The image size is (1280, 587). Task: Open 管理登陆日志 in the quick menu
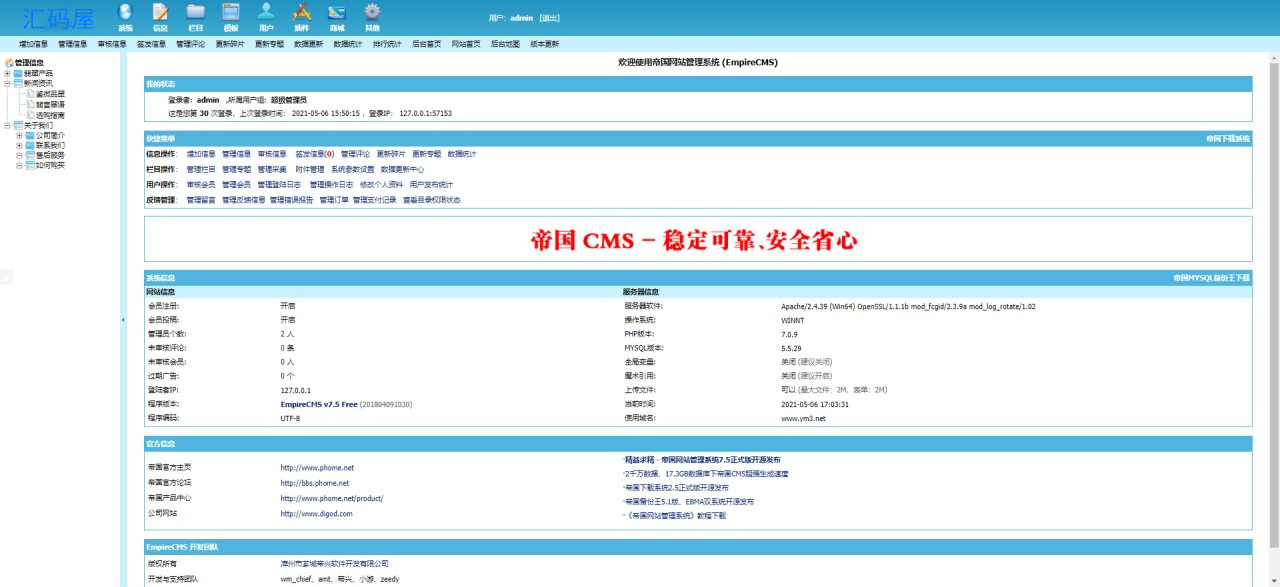(279, 184)
